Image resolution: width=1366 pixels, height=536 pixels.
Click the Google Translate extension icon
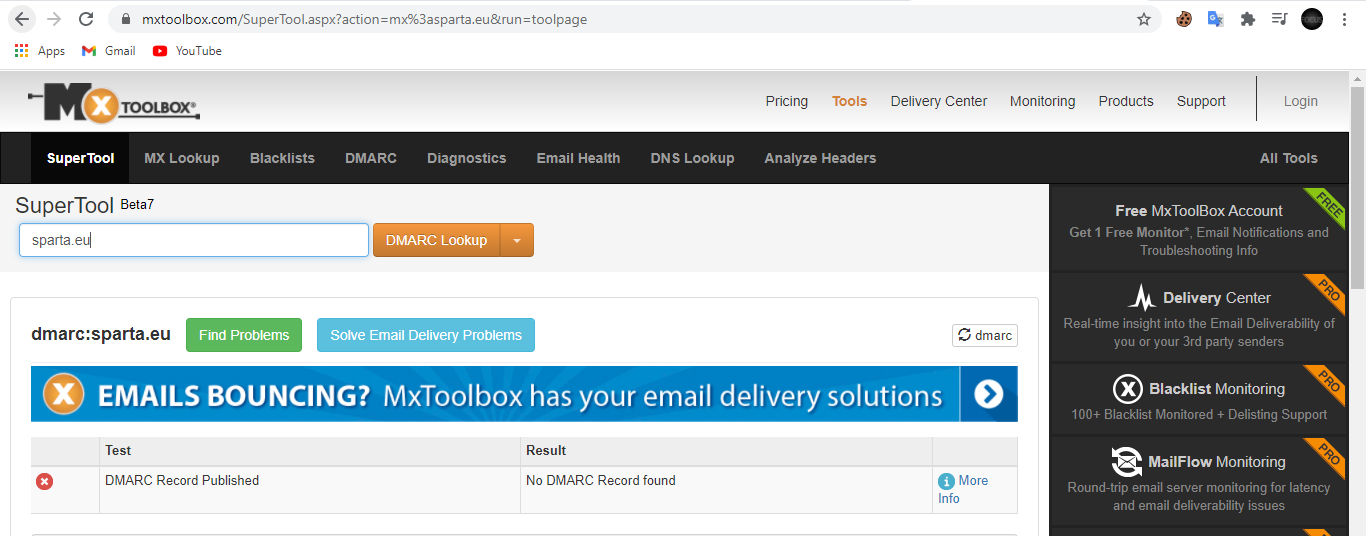[x=1215, y=19]
